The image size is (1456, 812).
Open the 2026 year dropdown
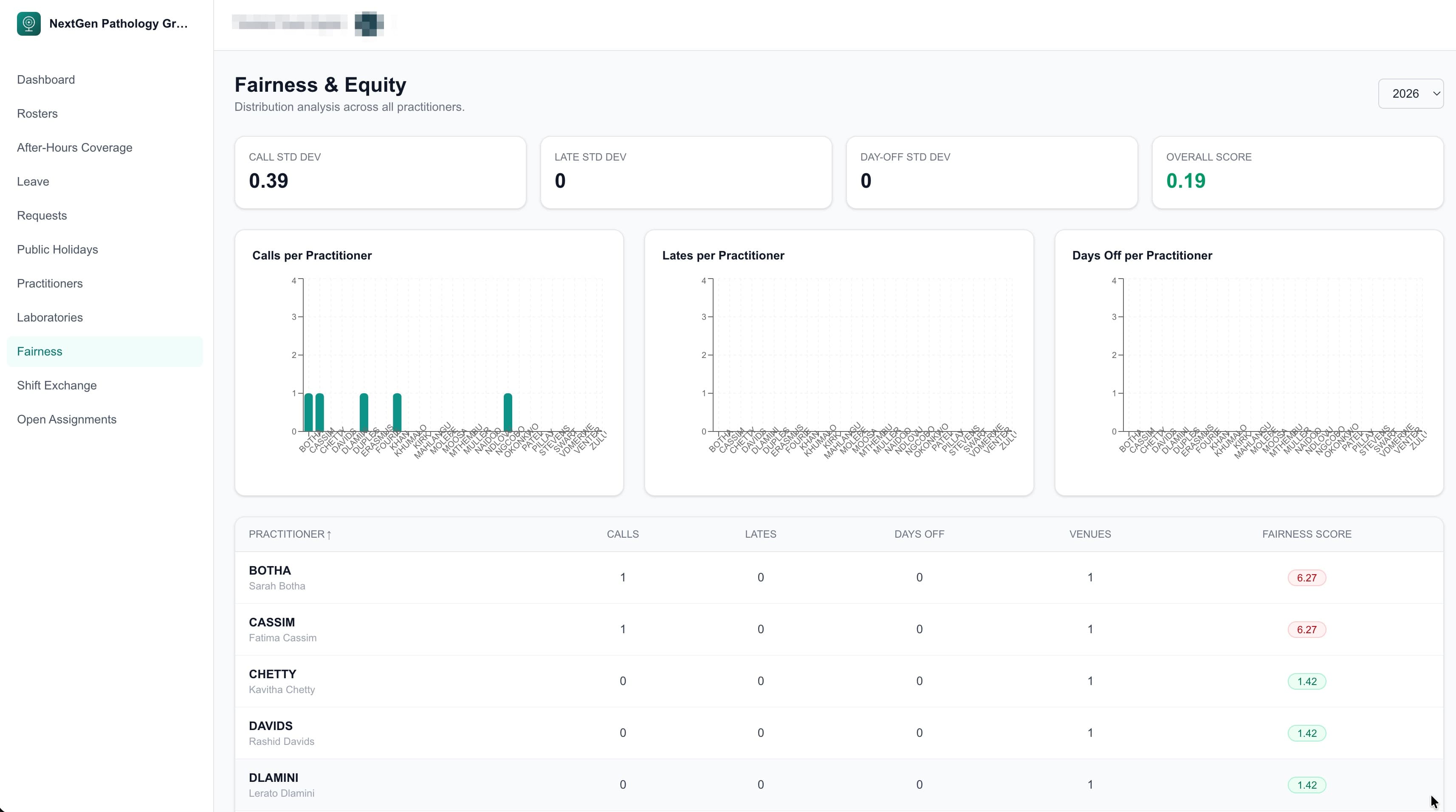pos(1411,93)
